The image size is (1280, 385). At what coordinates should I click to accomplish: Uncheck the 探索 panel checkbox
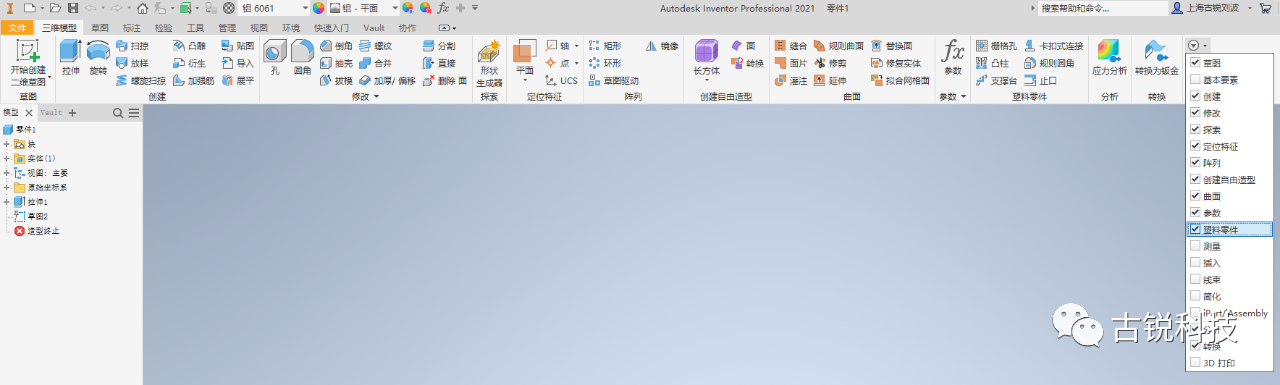[1195, 130]
